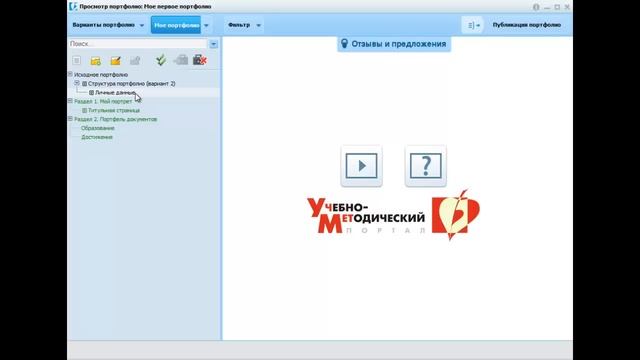The image size is (640, 360).
Task: Click the yellow folder with plus icon
Action: click(96, 61)
